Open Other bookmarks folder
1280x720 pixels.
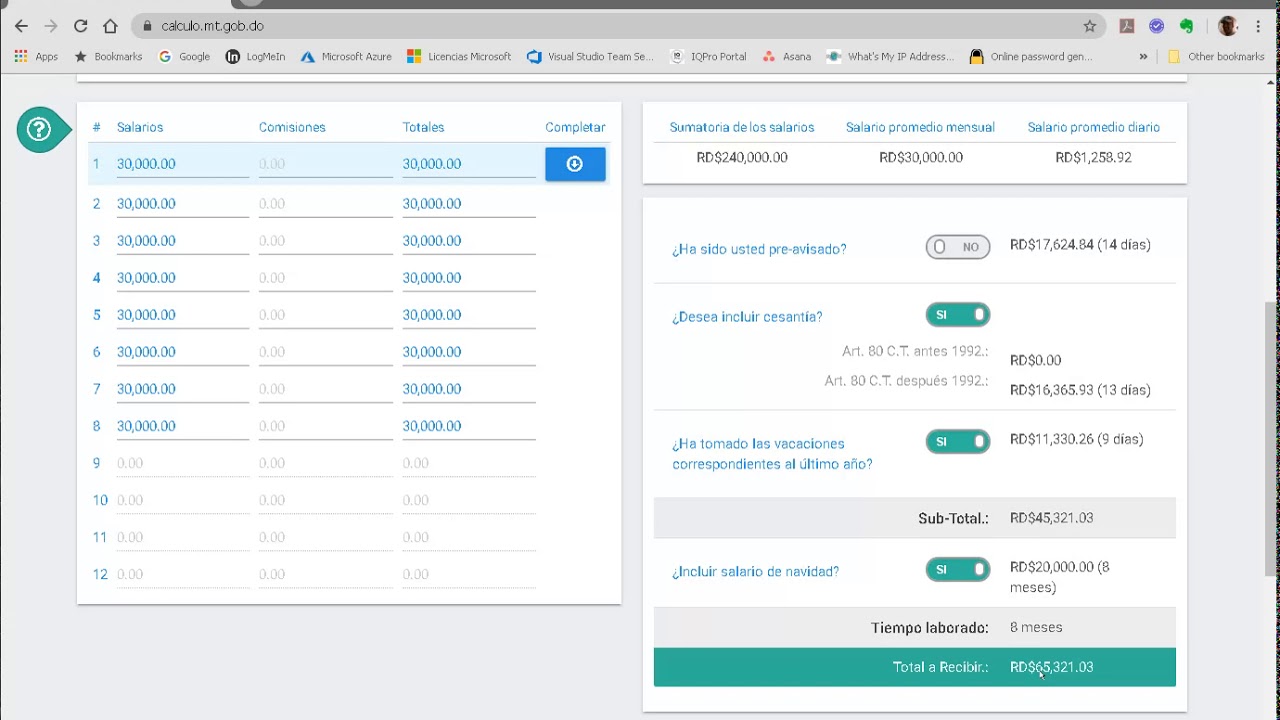1216,57
